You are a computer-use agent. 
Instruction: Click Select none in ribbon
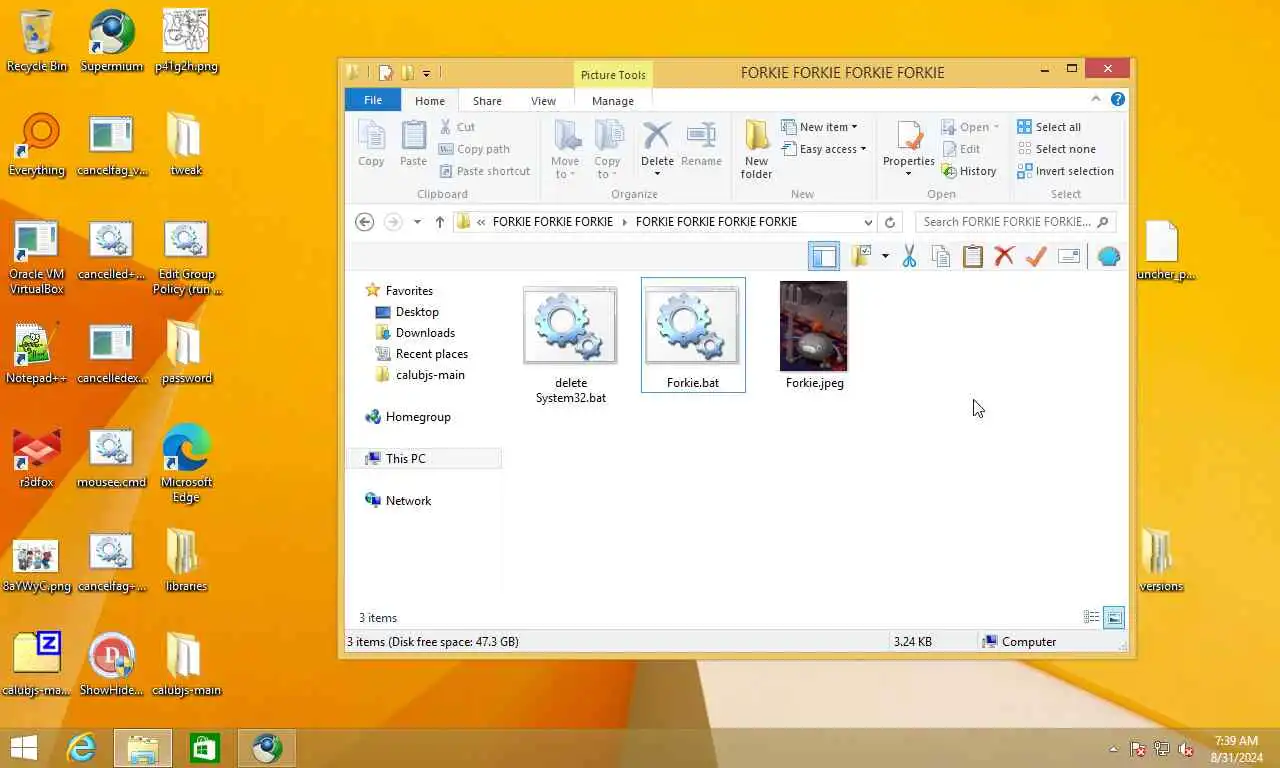pyautogui.click(x=1056, y=149)
